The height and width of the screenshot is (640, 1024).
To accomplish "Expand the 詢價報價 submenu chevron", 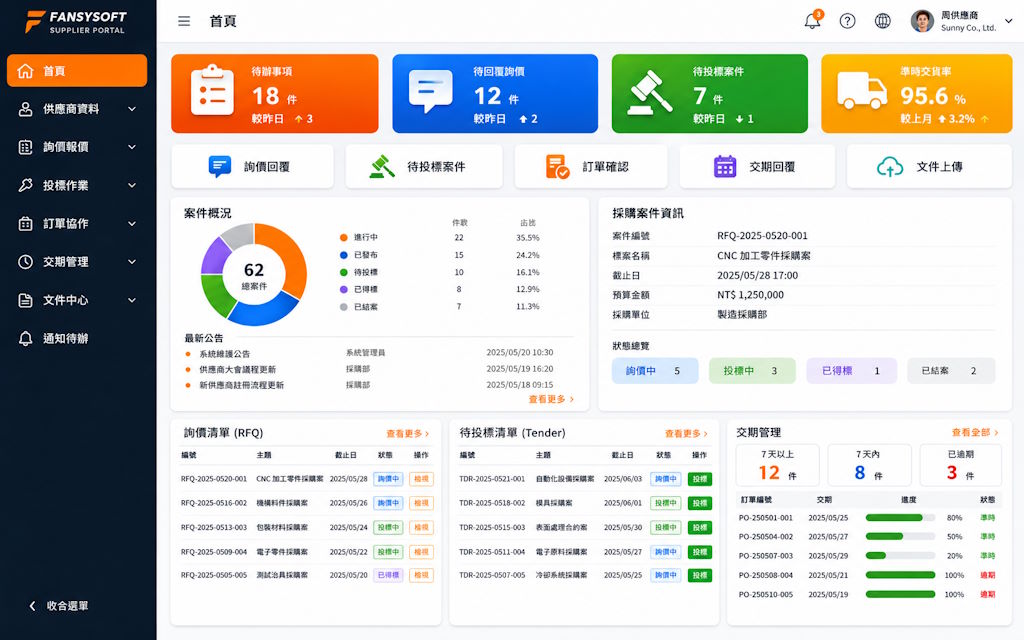I will pos(132,147).
